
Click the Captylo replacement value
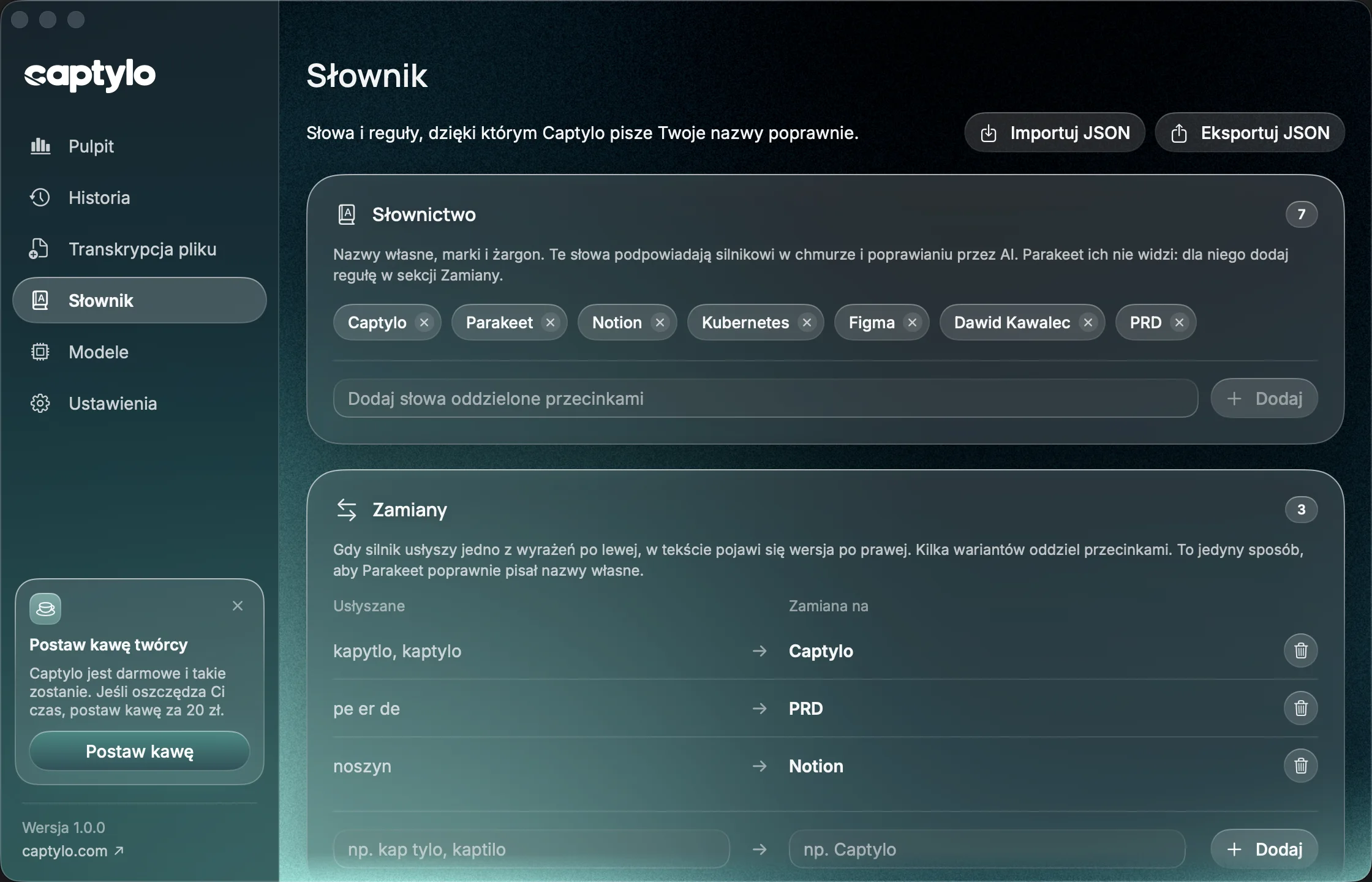[821, 651]
